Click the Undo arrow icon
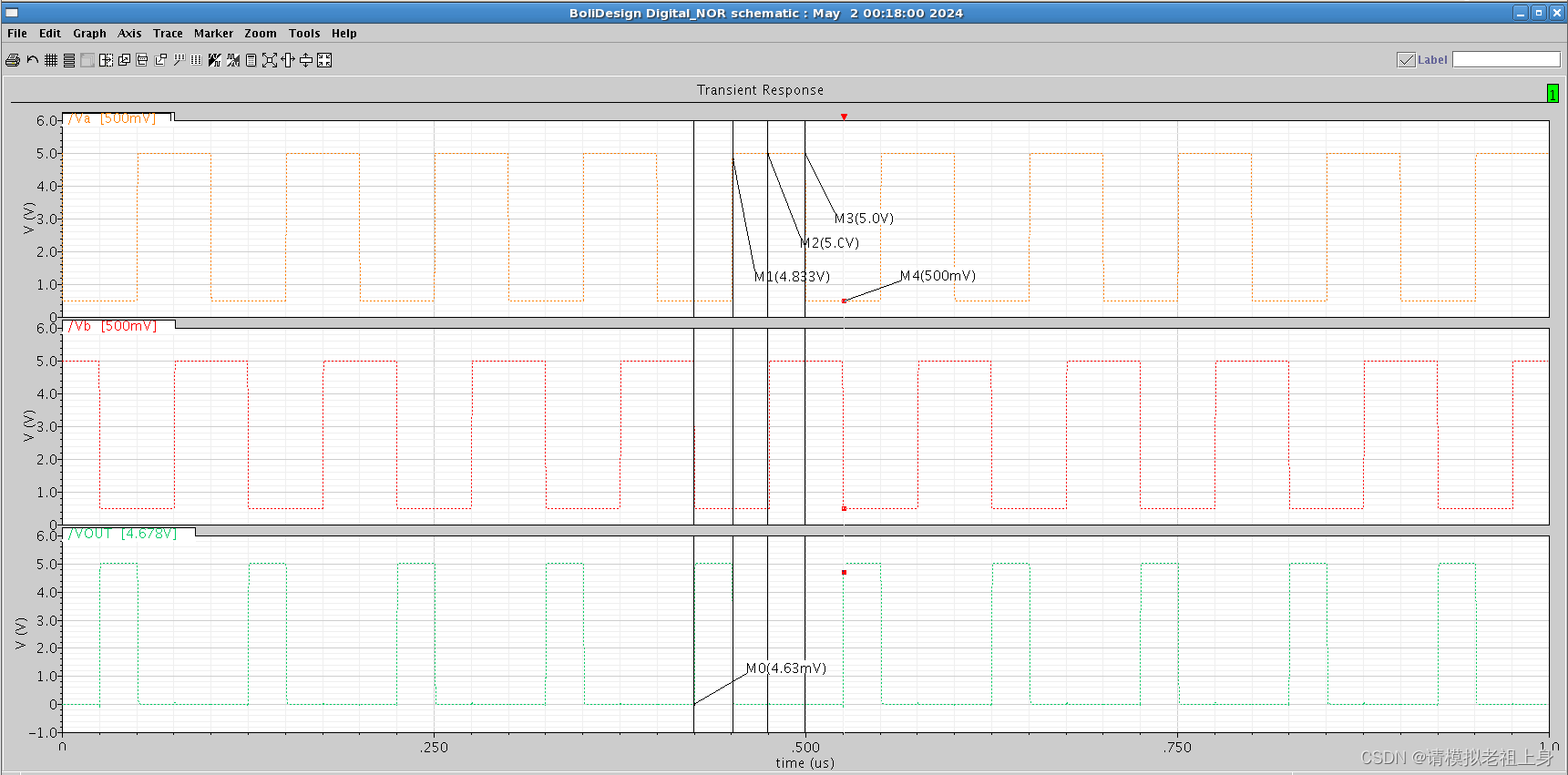 coord(33,60)
